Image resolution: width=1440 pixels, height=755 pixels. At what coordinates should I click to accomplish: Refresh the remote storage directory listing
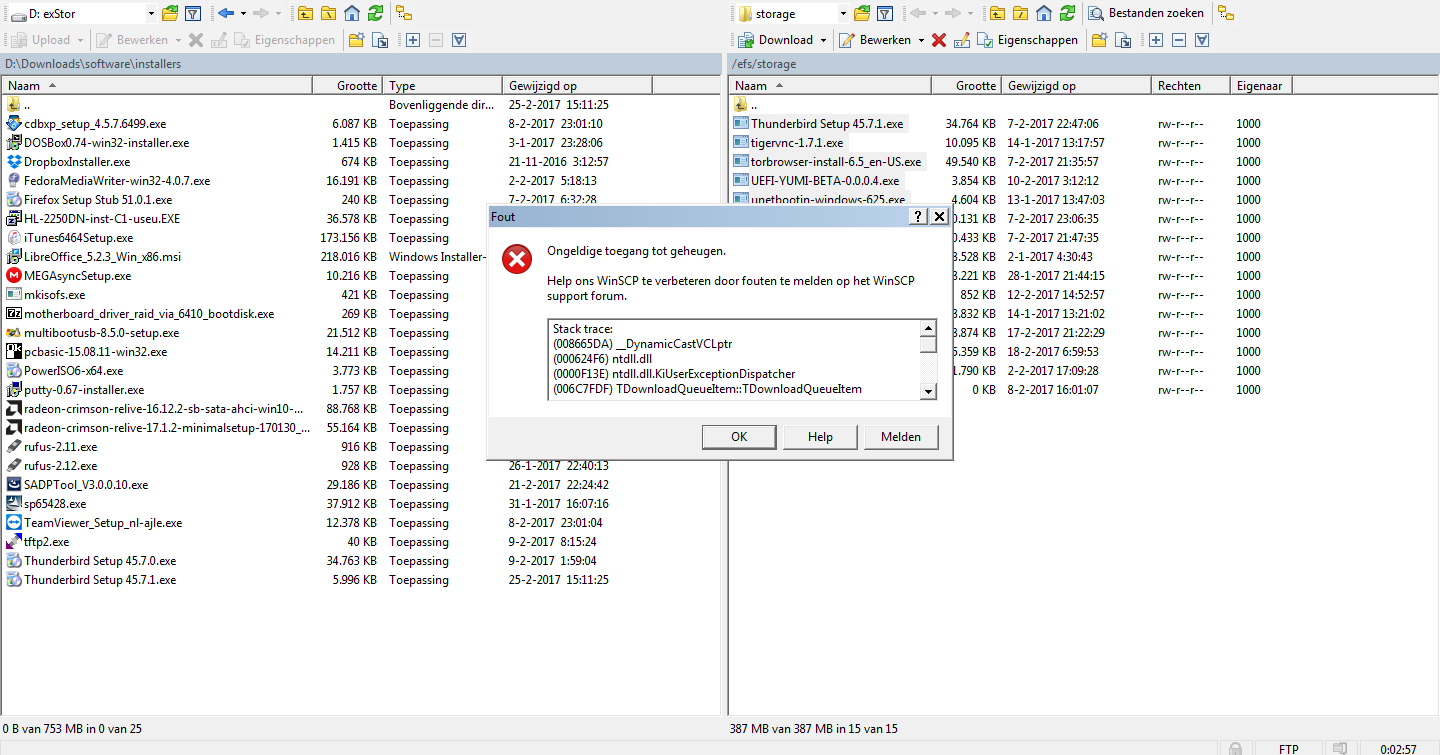pos(1068,13)
